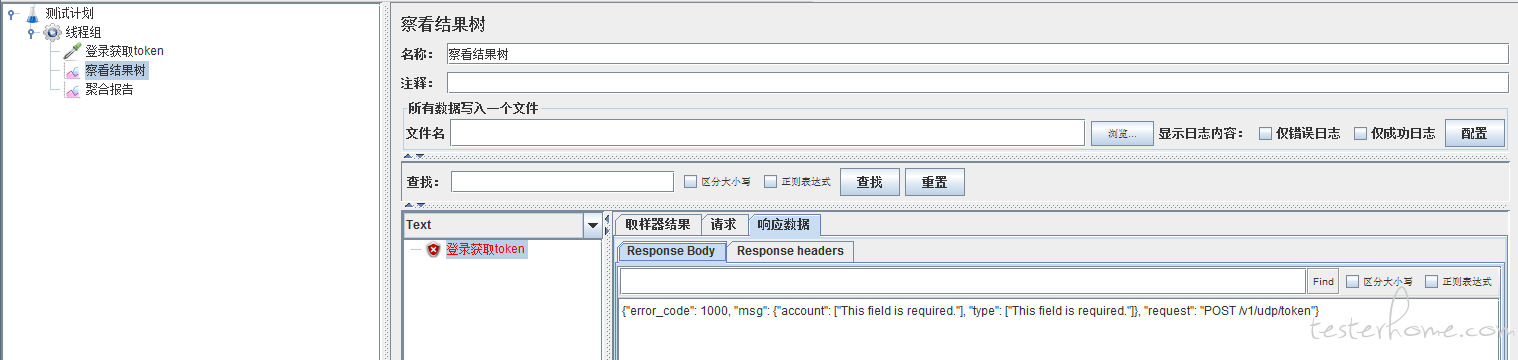Click the split-pane arrows beside the Text dropdown
The image size is (1518, 360).
607,224
